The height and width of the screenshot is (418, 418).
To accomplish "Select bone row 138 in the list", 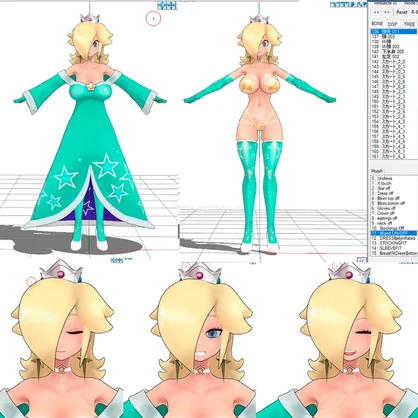I will [394, 42].
